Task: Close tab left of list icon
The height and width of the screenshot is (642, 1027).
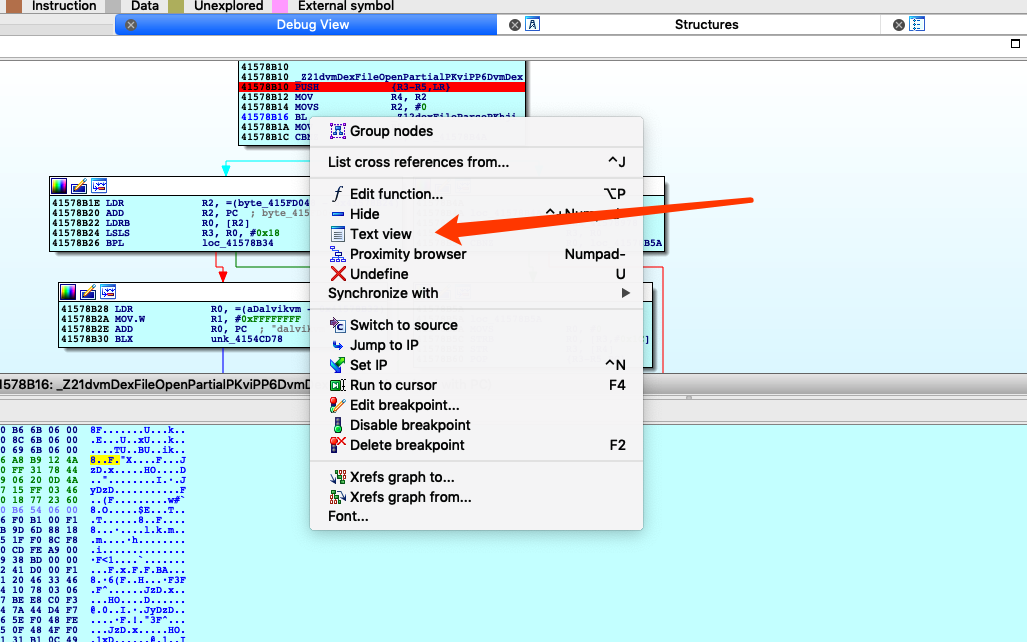Action: (x=899, y=25)
